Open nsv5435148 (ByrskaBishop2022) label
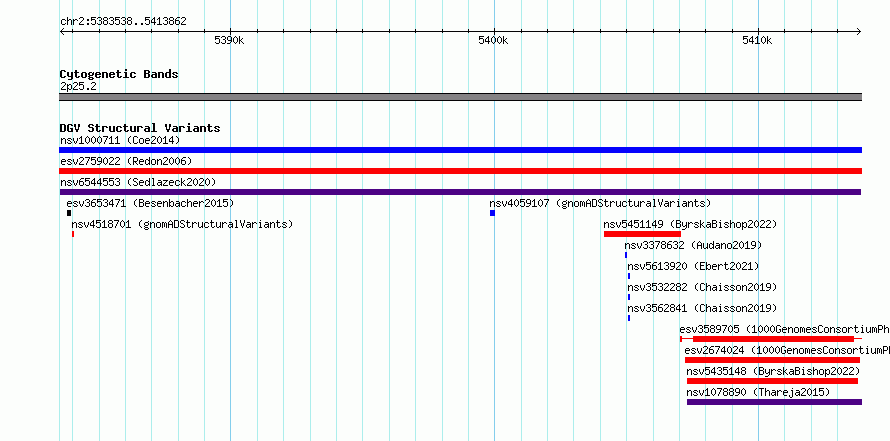Viewport: 890px width, 441px height. tap(773, 371)
